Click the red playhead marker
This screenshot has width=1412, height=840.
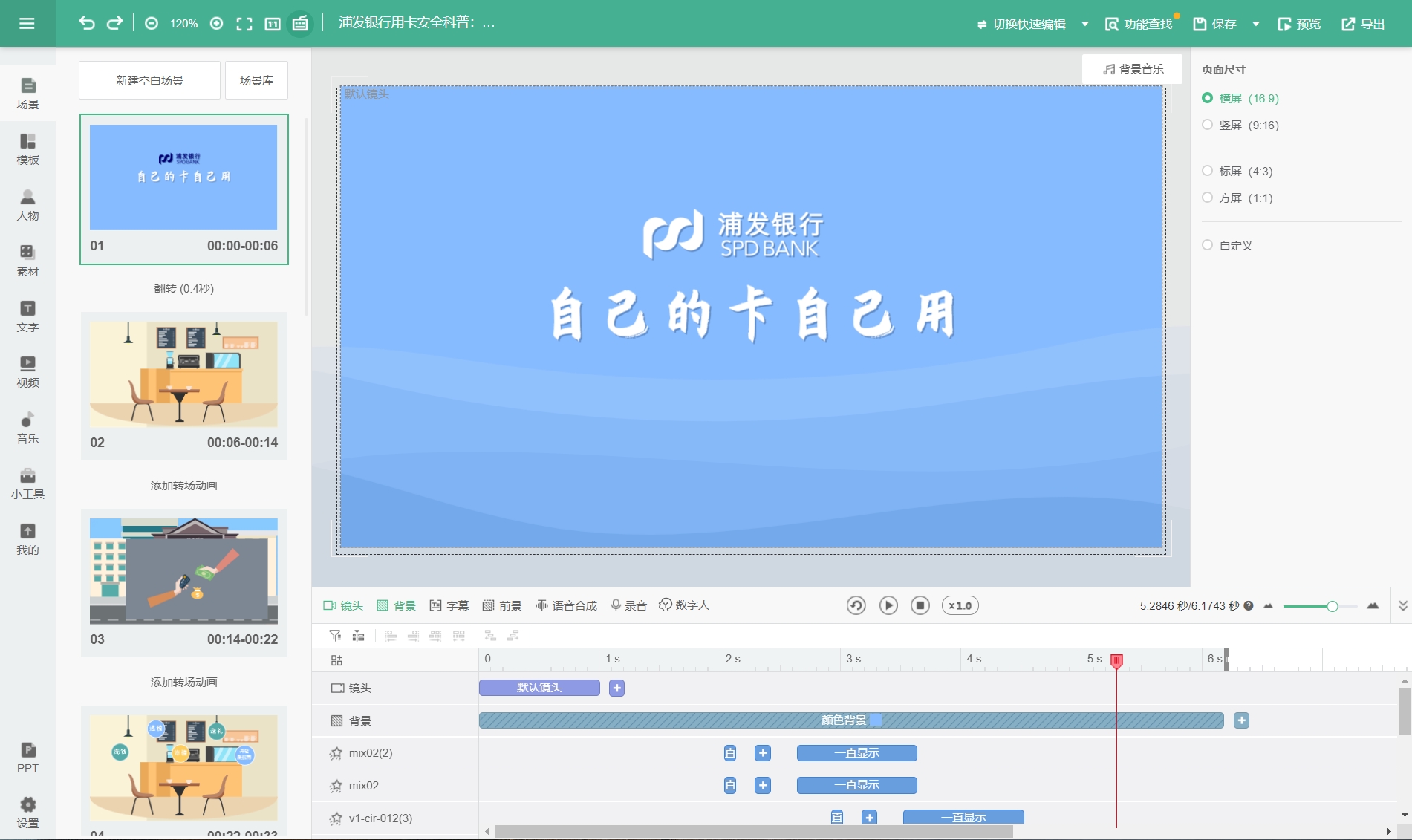coord(1116,660)
